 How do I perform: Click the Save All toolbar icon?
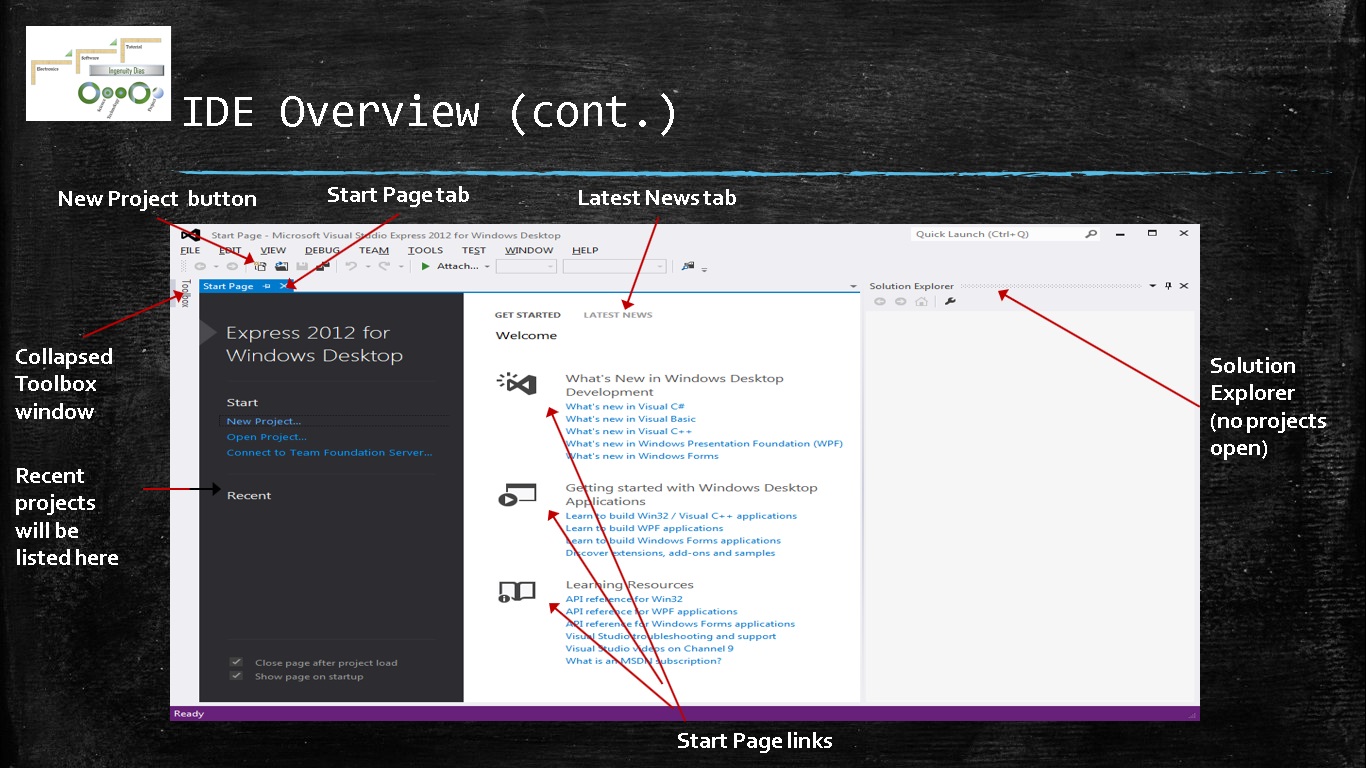pyautogui.click(x=322, y=266)
